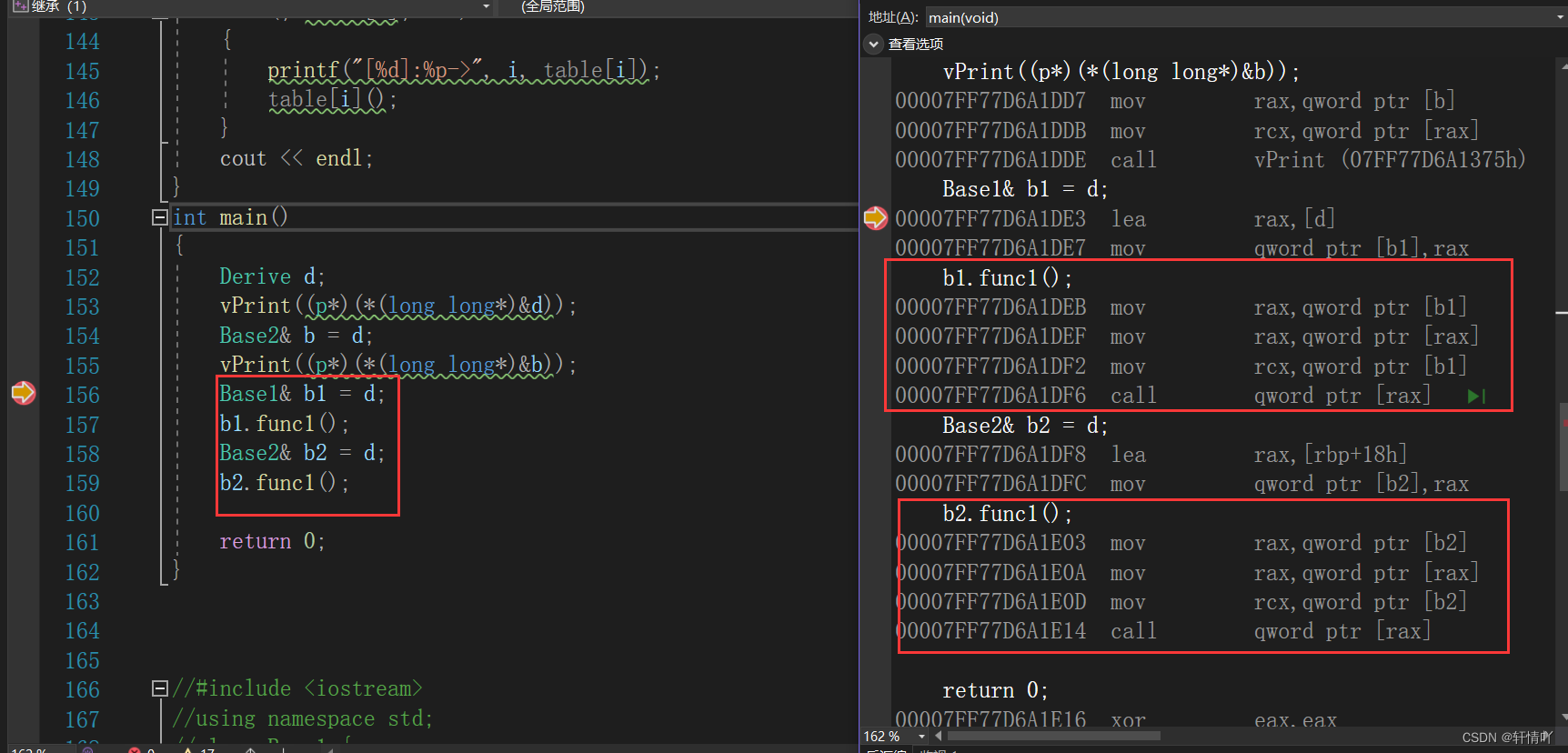Click the disassembly horizontal scrollbar thumb

[x=1054, y=736]
